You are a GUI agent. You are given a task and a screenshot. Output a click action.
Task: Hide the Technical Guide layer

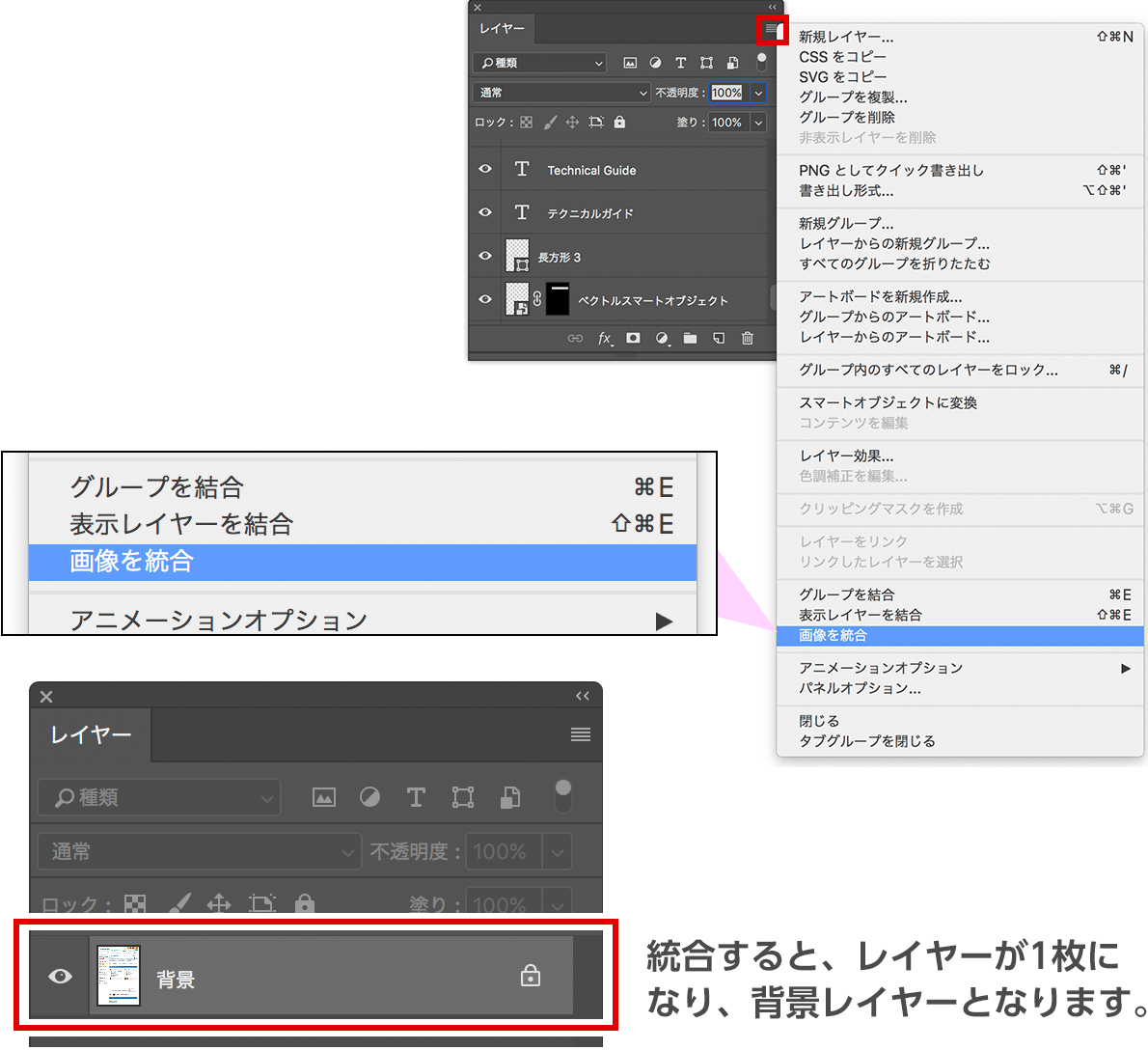coord(484,169)
